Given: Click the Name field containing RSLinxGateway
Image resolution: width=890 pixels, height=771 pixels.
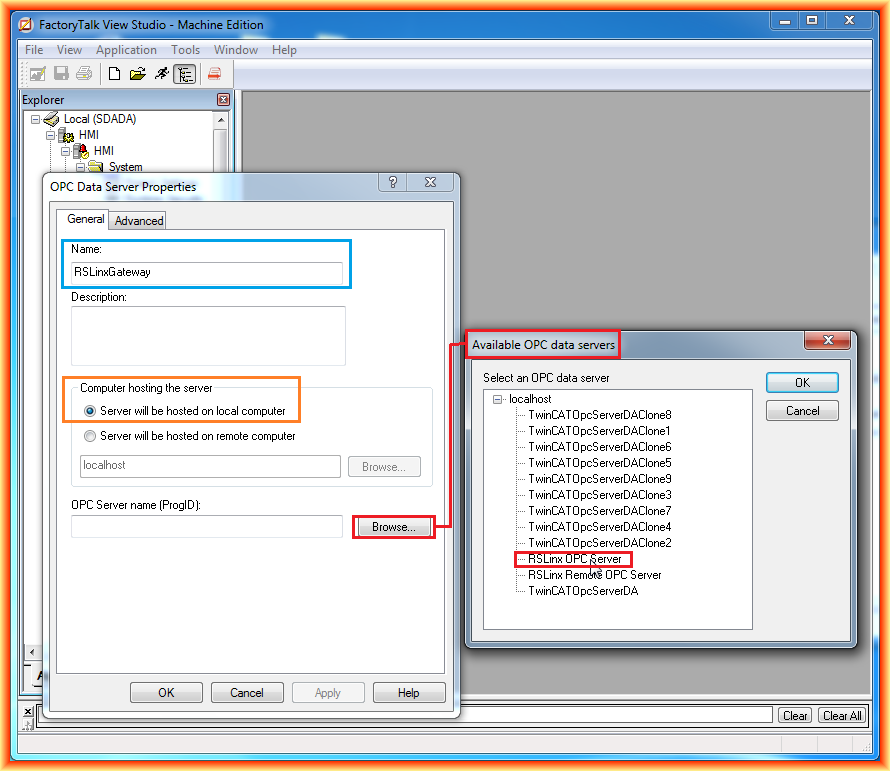Looking at the screenshot, I should (x=206, y=272).
